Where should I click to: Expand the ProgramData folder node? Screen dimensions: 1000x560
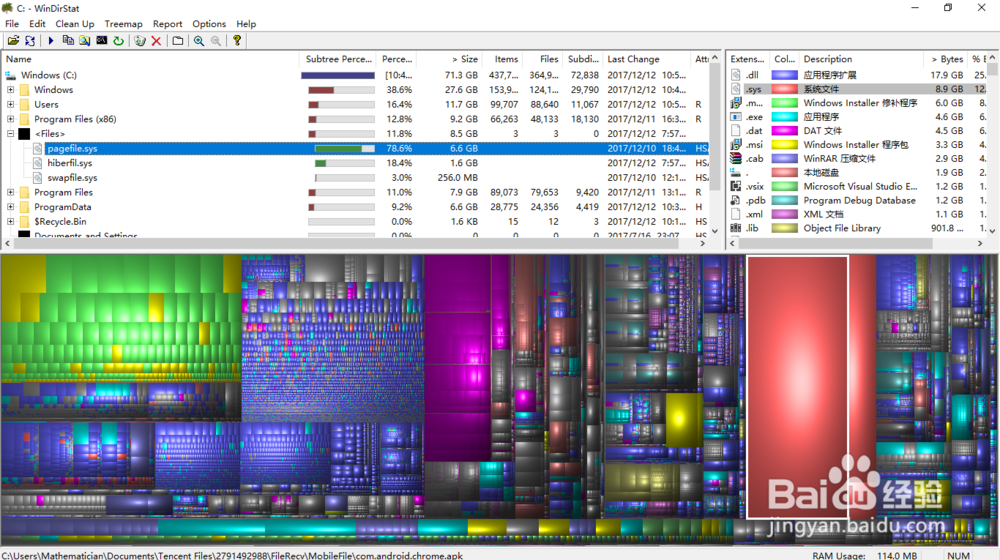click(x=10, y=207)
